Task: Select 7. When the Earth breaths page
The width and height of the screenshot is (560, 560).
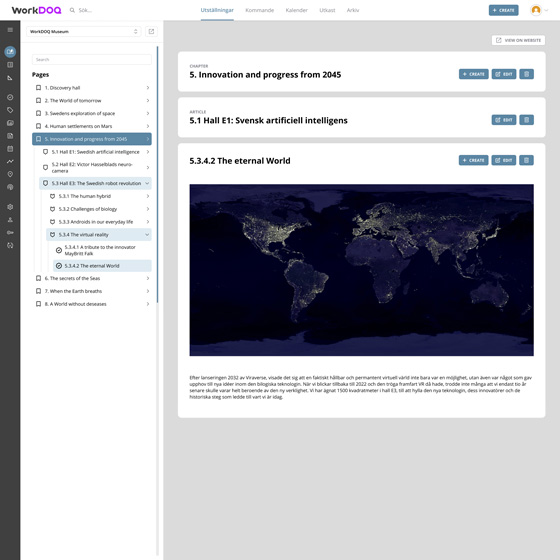Action: (x=92, y=291)
